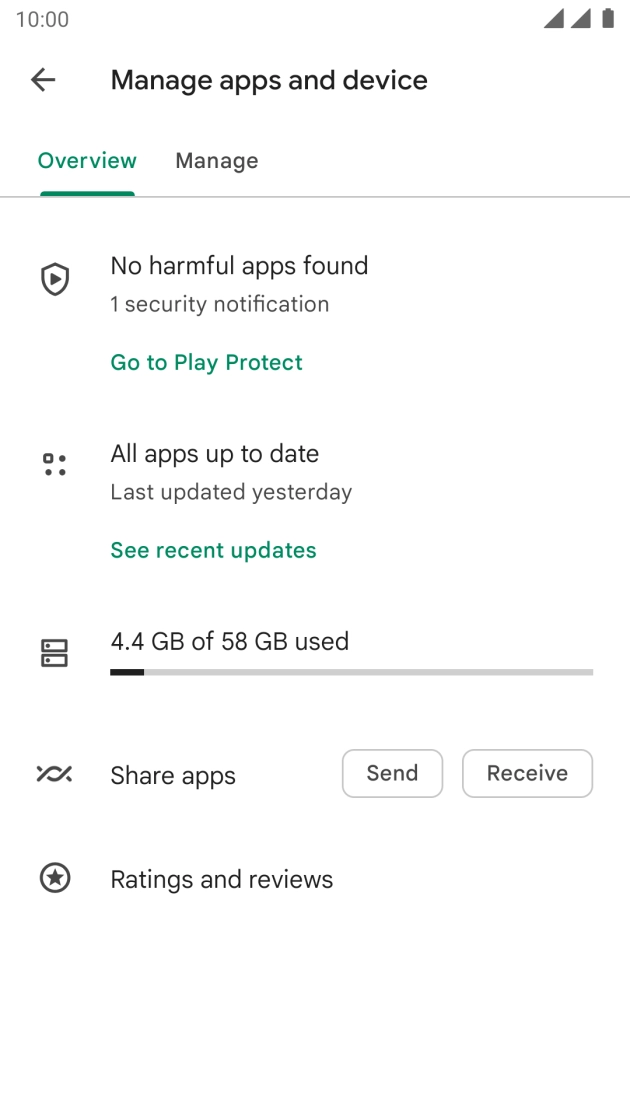Tap the storage drive icon
The width and height of the screenshot is (630, 1120).
(54, 653)
